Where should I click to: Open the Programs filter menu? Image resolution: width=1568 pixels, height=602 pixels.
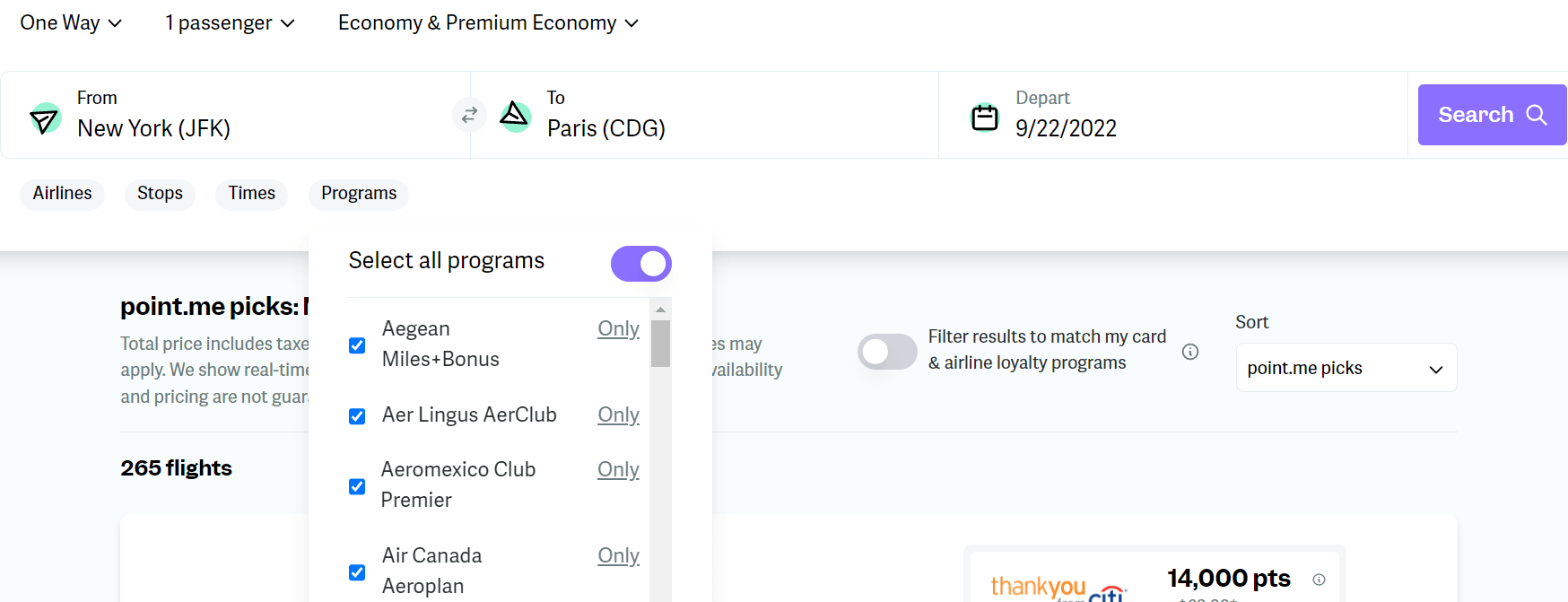click(358, 194)
